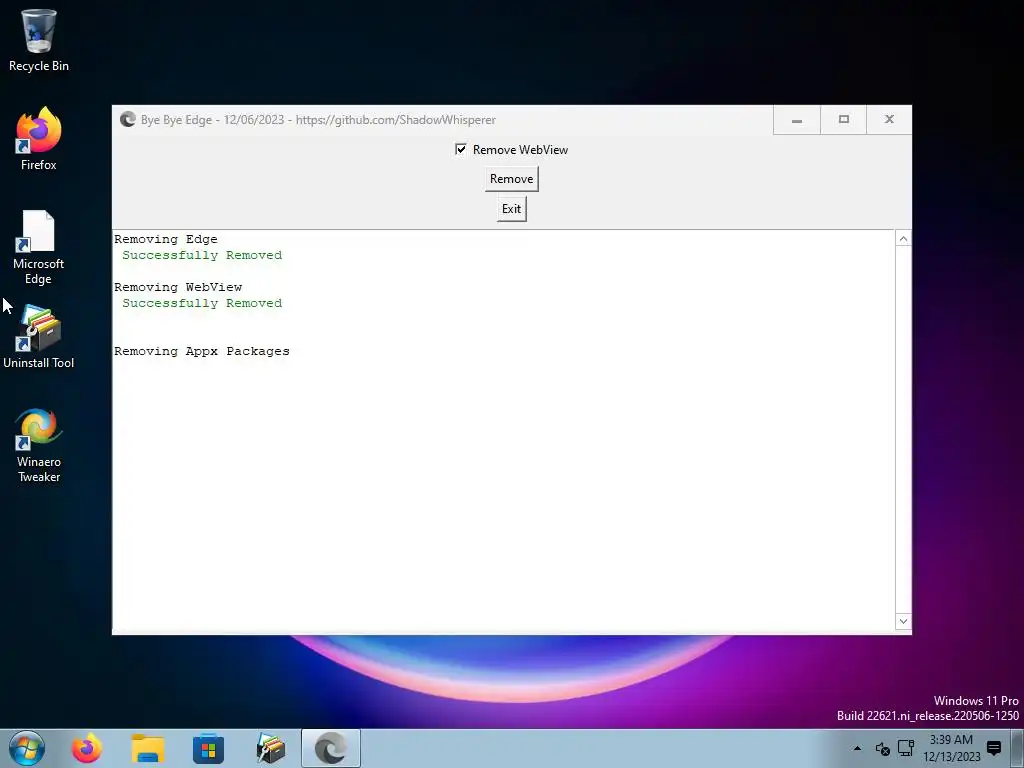Click the log scrollbar down arrow
Screen dimensions: 1024x768
(903, 621)
